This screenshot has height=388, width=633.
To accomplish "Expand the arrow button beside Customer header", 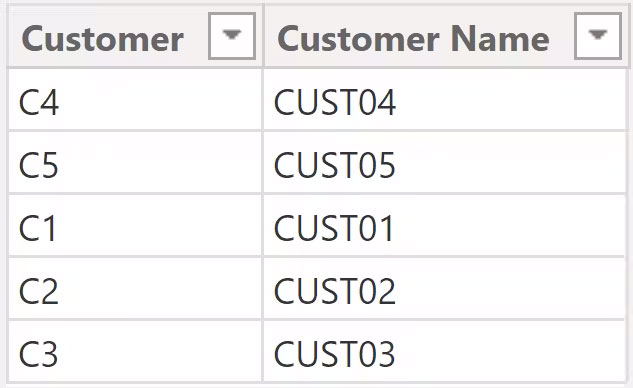I will click(232, 36).
